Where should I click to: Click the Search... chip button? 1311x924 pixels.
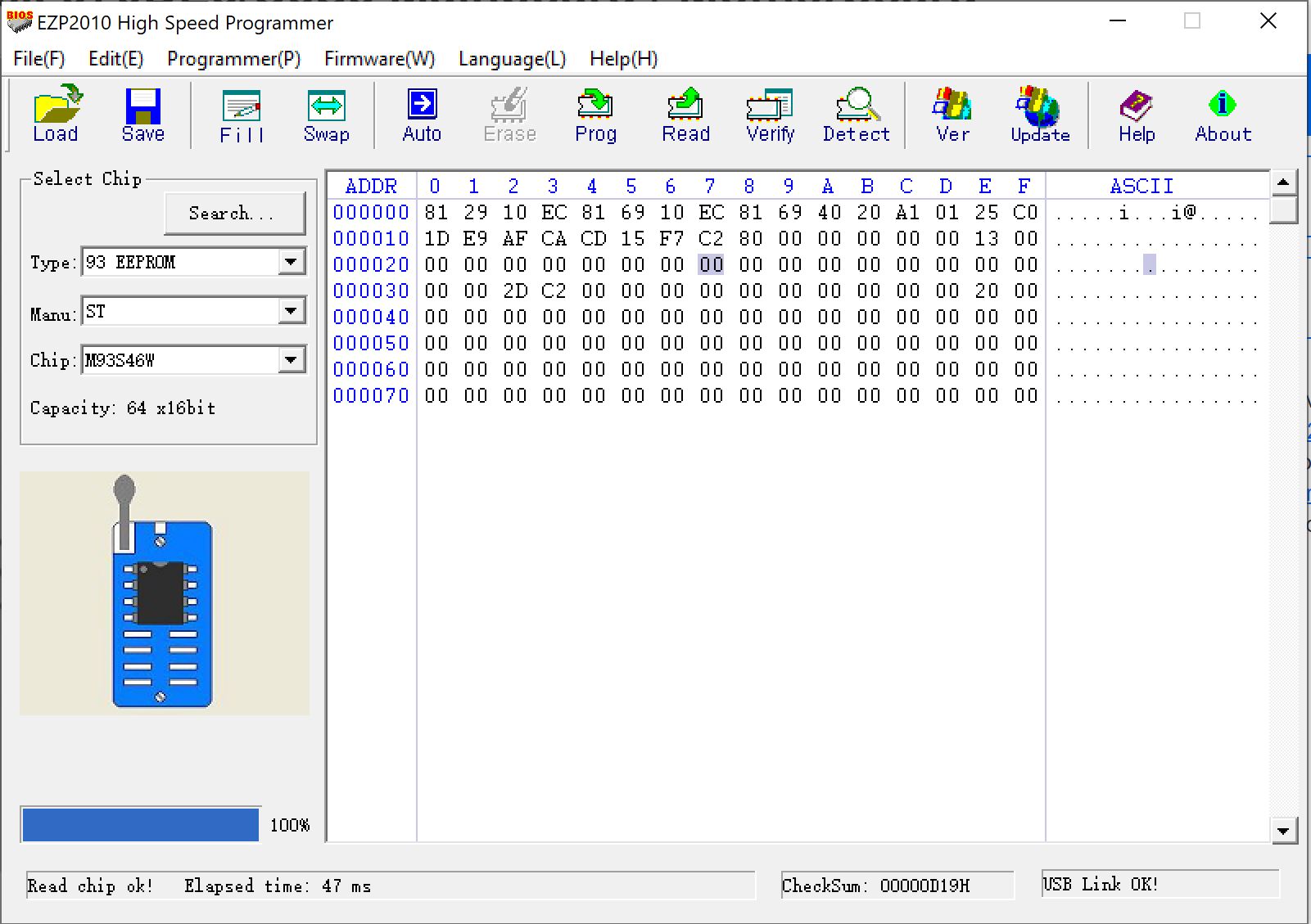pyautogui.click(x=235, y=214)
